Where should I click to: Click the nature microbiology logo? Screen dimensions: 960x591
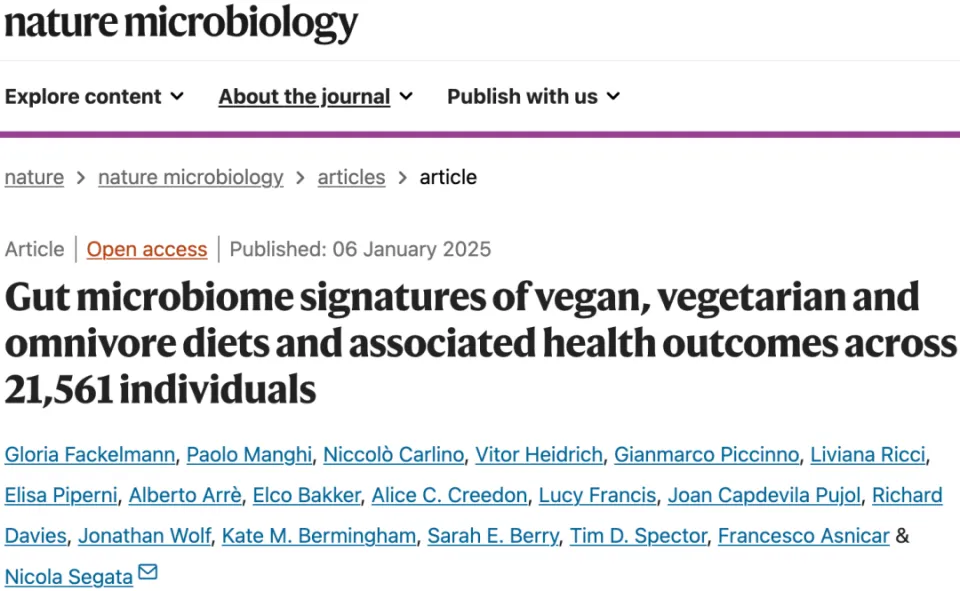(x=181, y=23)
